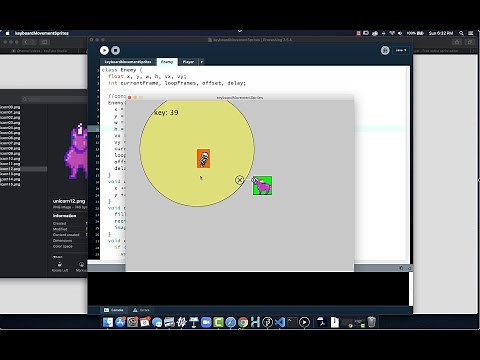Viewport: 480px width, 360px height.
Task: Stop the running sketch
Action: [115, 50]
